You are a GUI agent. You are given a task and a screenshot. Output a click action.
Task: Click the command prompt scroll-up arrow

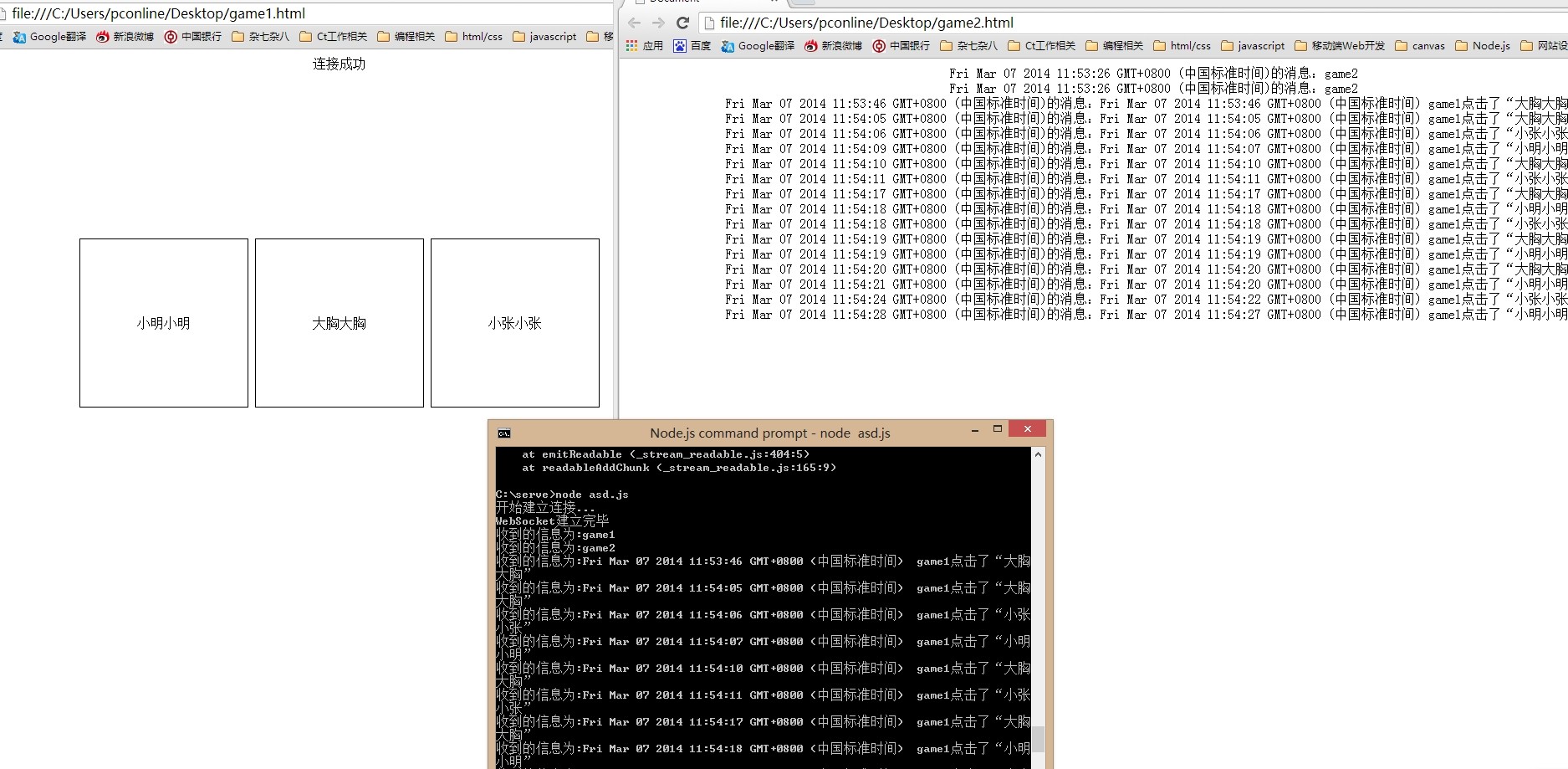1038,454
